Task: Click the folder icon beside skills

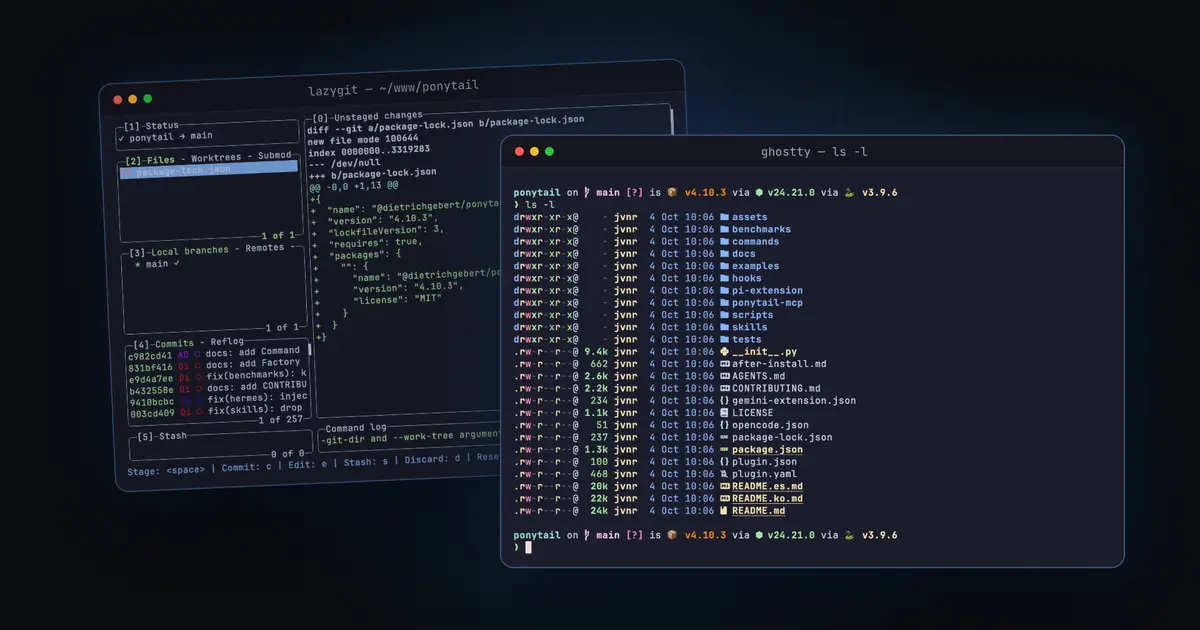Action: click(724, 327)
